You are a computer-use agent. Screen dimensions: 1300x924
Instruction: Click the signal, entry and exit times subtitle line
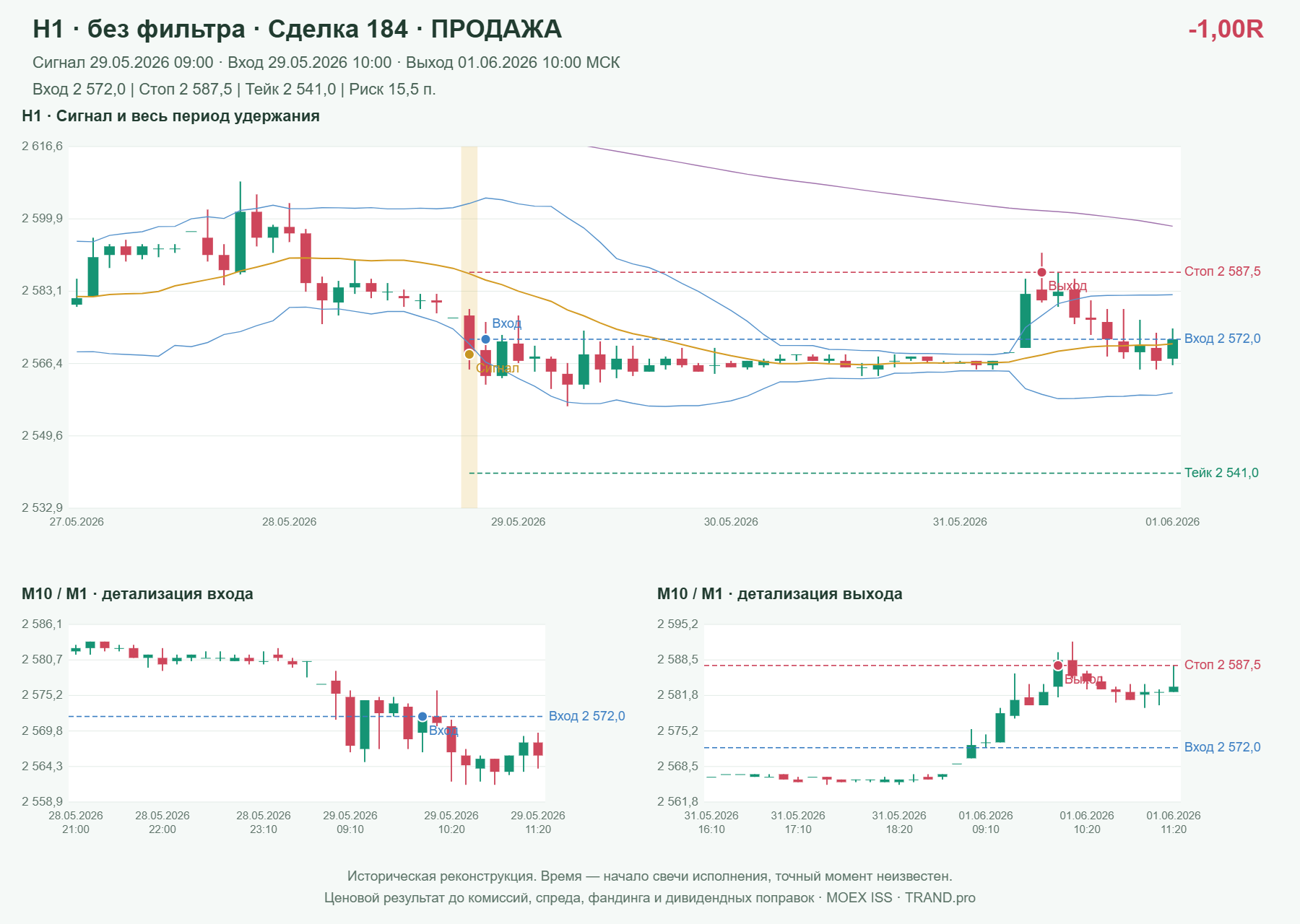tap(326, 63)
